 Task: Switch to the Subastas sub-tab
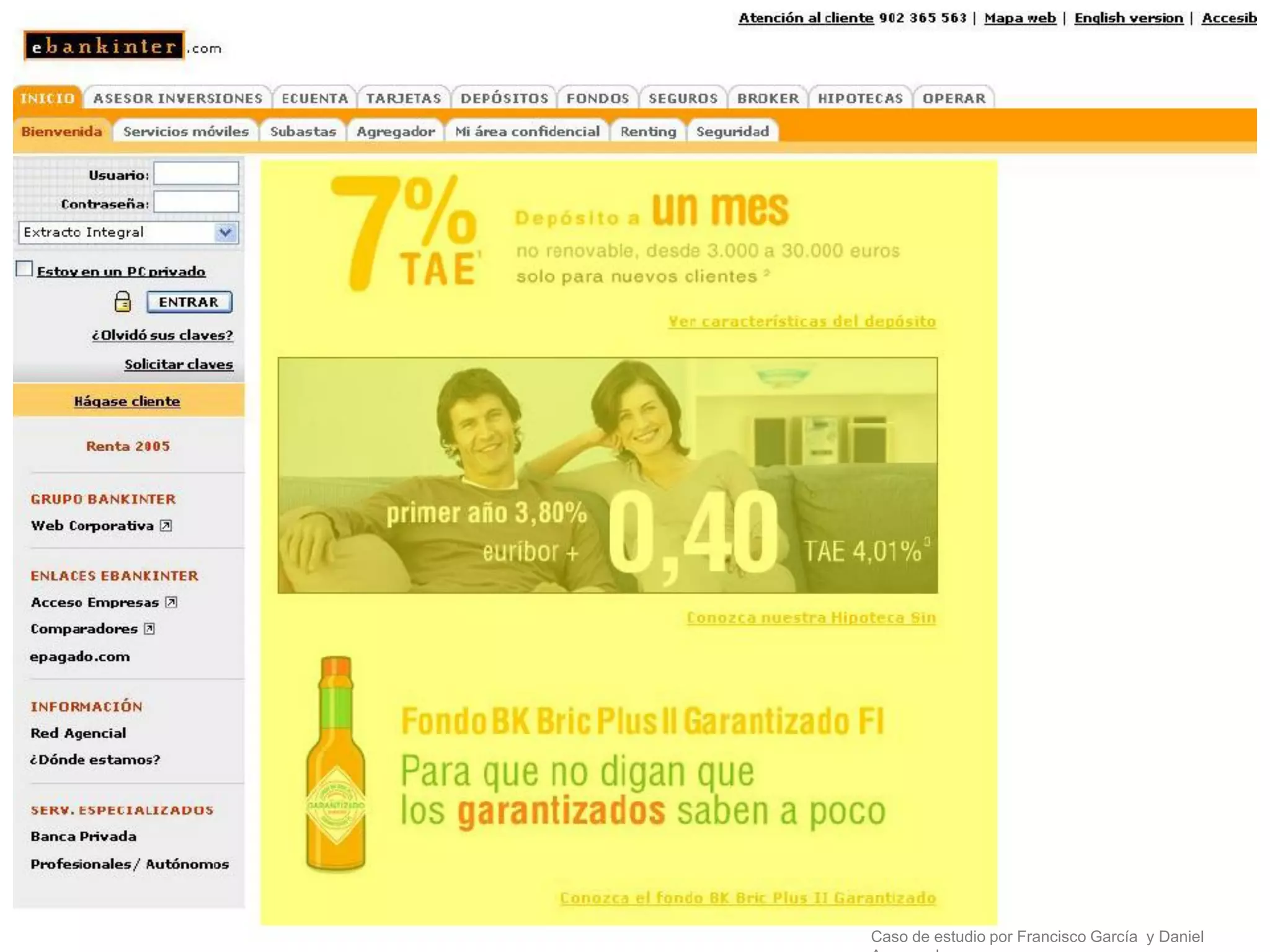pyautogui.click(x=303, y=131)
